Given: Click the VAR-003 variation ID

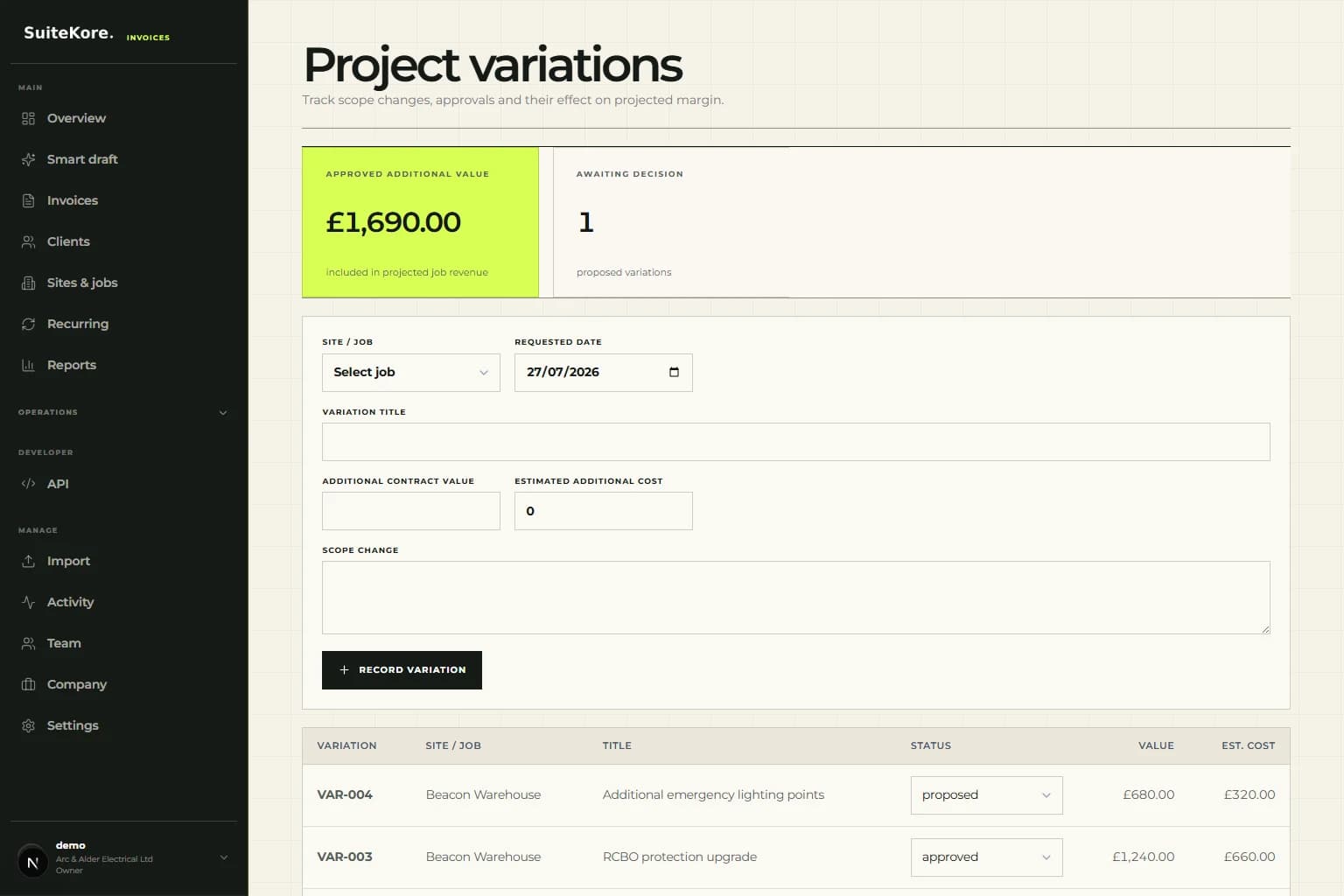Looking at the screenshot, I should point(345,857).
